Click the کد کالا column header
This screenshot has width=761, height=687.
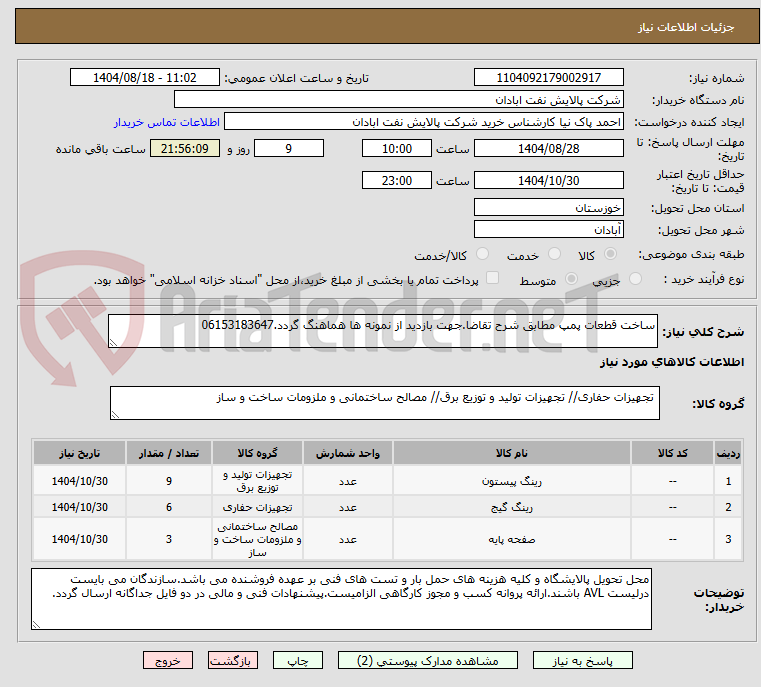coord(672,453)
